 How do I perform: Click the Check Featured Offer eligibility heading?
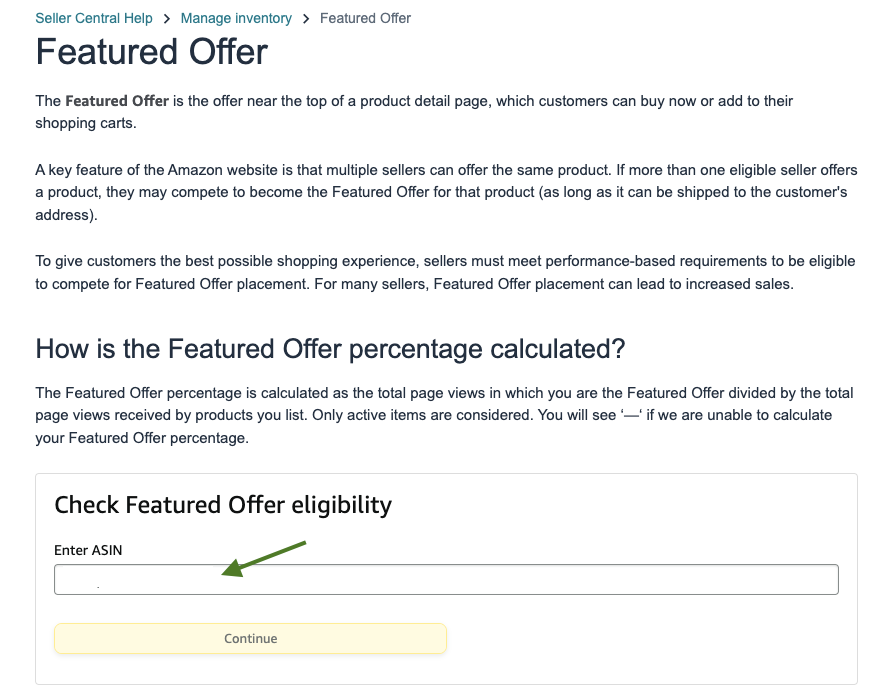[223, 505]
